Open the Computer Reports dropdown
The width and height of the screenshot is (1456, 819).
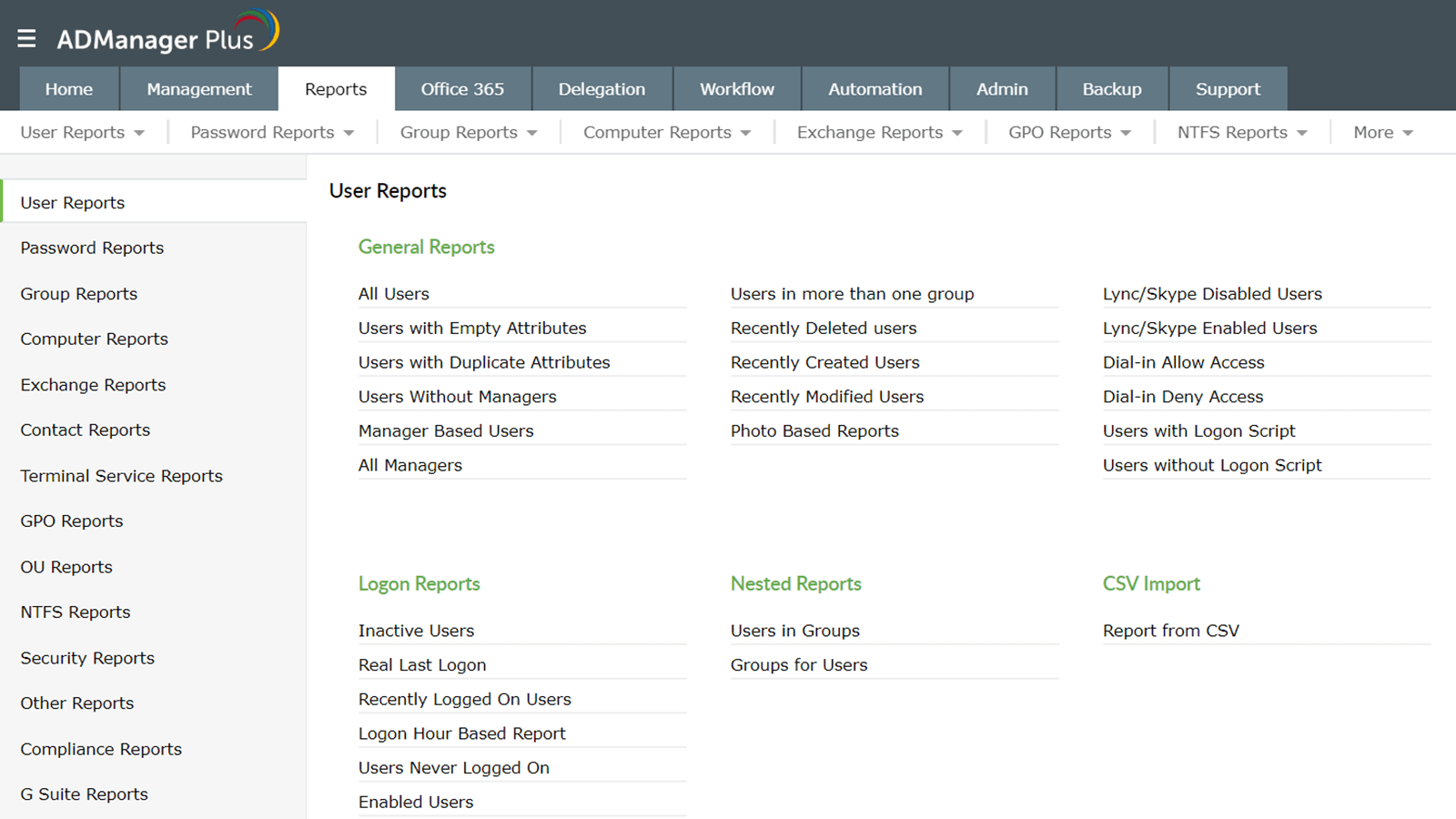tap(667, 133)
